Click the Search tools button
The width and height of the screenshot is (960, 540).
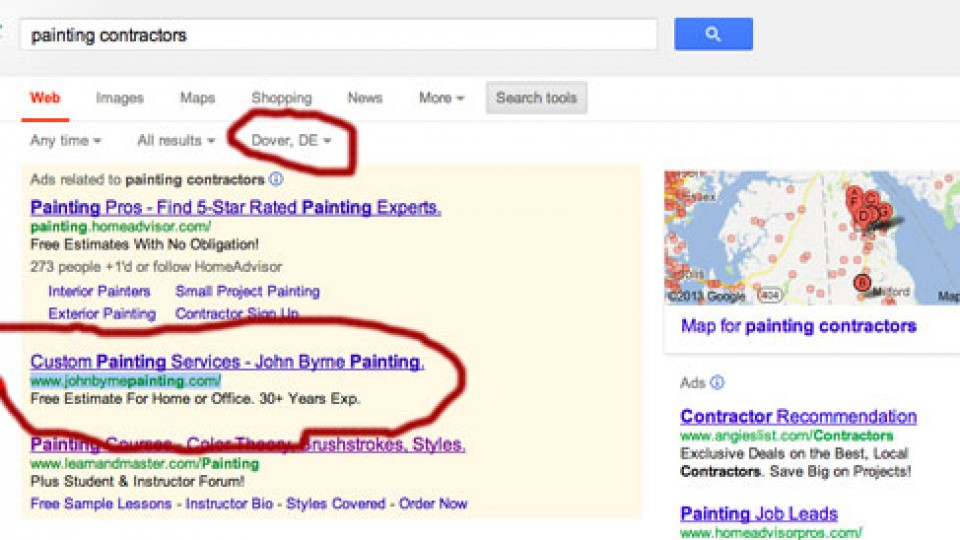[536, 97]
